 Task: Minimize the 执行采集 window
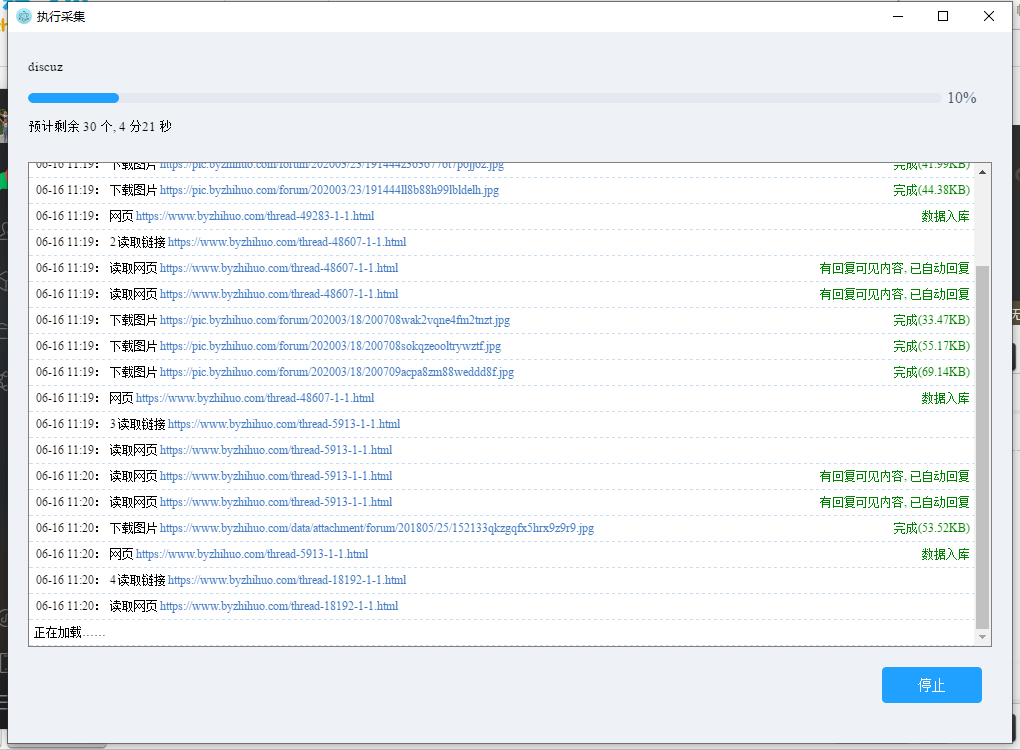tap(898, 16)
